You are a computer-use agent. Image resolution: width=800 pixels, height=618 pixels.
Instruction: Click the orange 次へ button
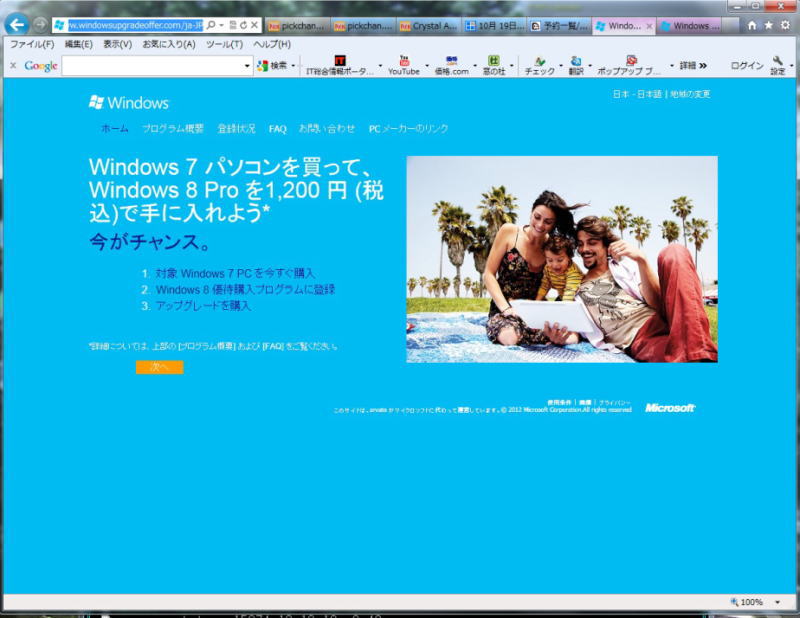(160, 367)
